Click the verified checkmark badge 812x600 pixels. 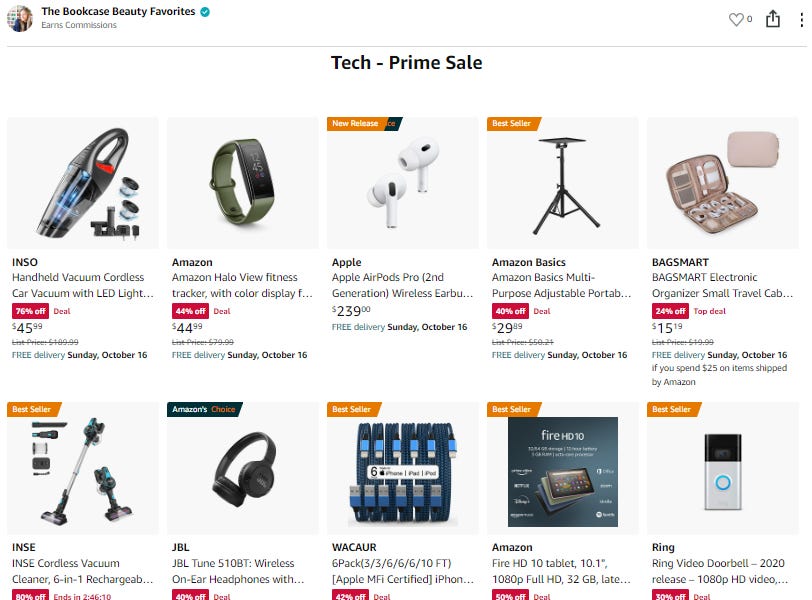pyautogui.click(x=204, y=12)
